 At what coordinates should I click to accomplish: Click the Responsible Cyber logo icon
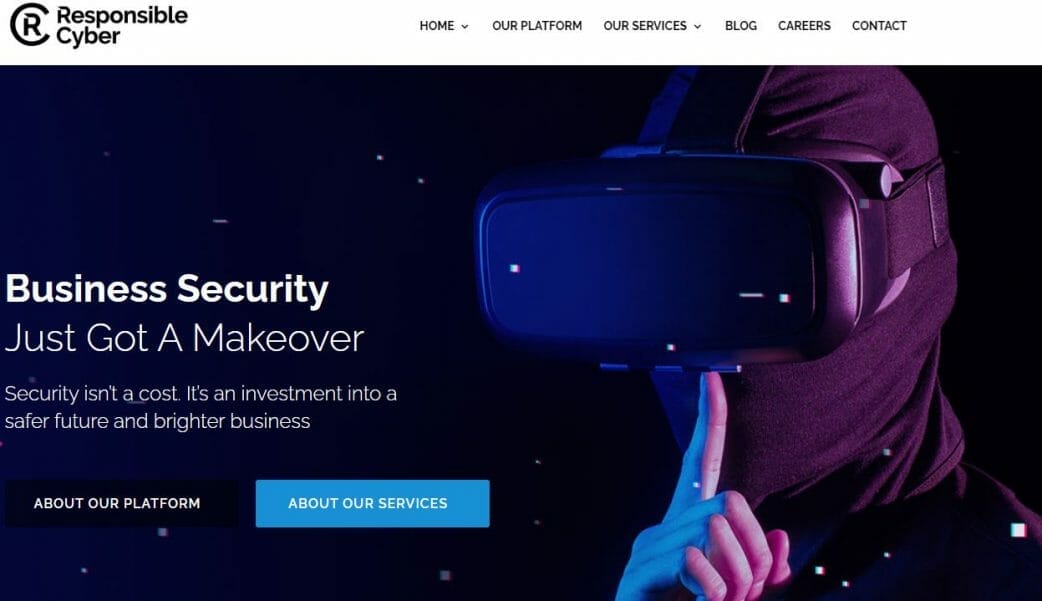point(30,25)
